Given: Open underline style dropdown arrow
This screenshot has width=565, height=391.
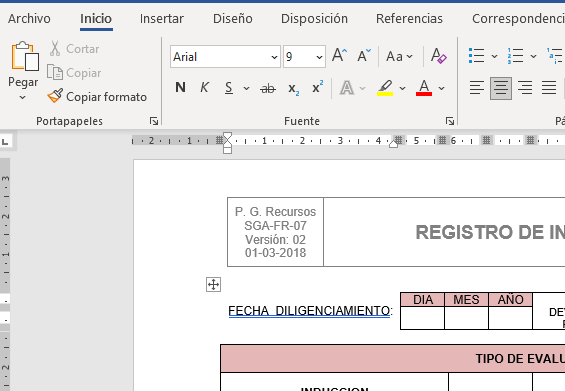Looking at the screenshot, I should point(246,88).
